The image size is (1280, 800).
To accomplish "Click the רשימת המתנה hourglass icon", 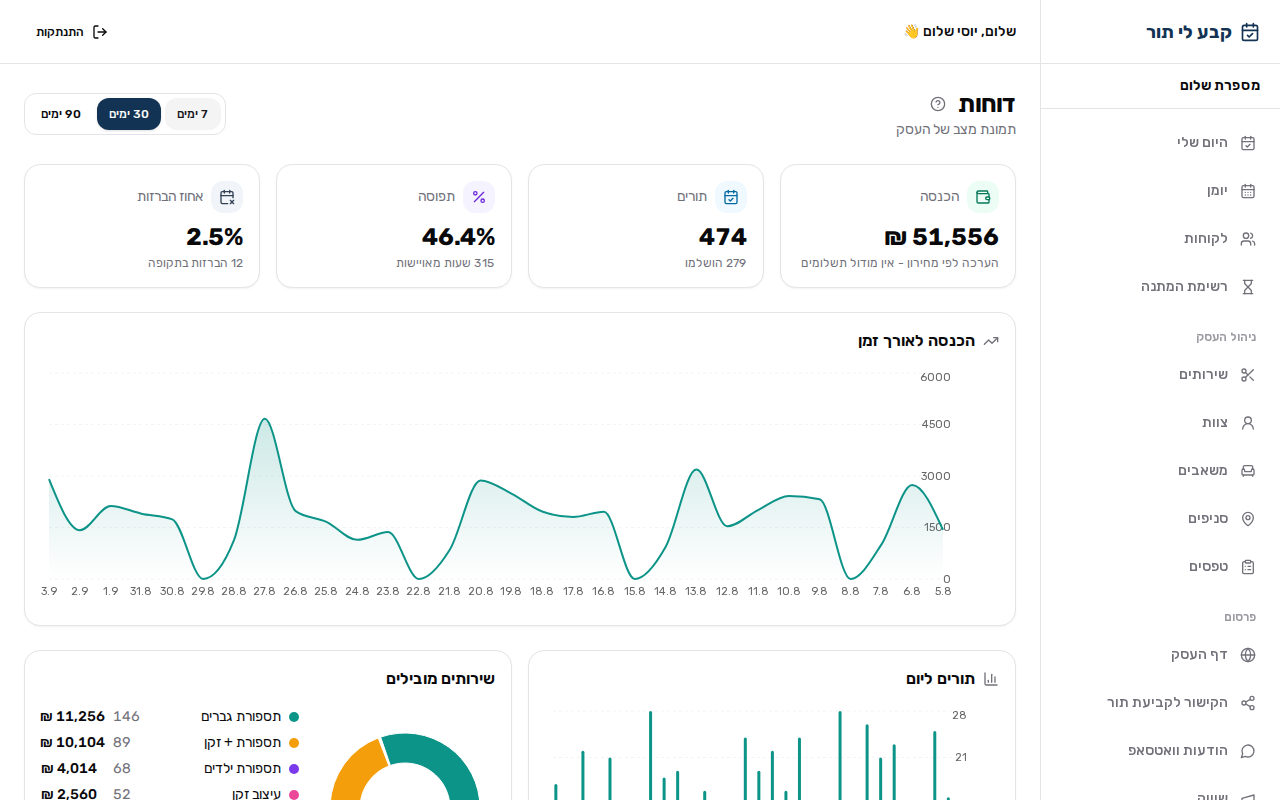I will (x=1248, y=287).
